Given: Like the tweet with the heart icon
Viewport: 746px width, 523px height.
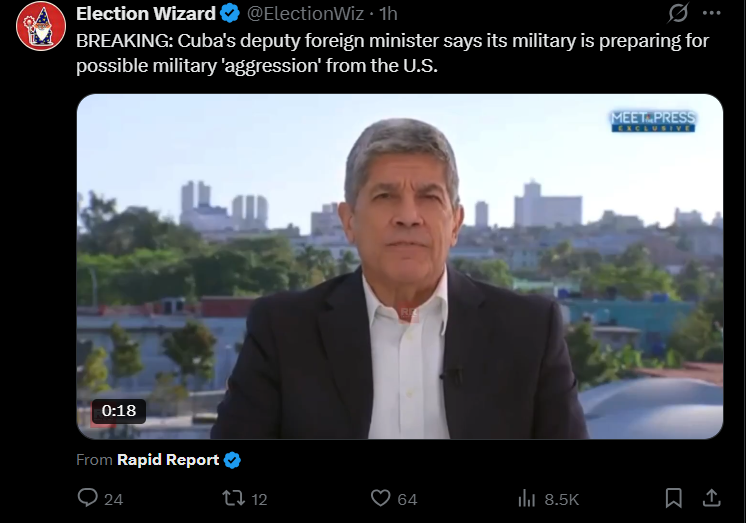Looking at the screenshot, I should [x=380, y=498].
